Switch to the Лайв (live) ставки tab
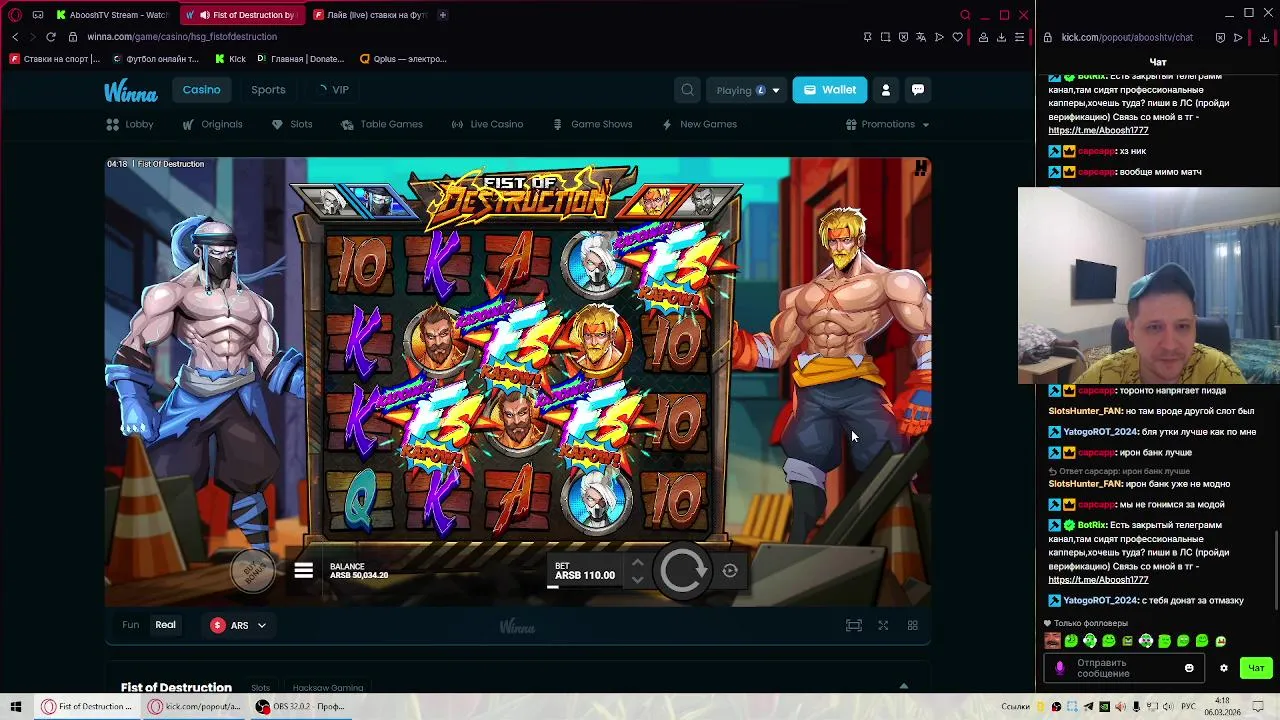This screenshot has height=720, width=1280. coord(370,15)
